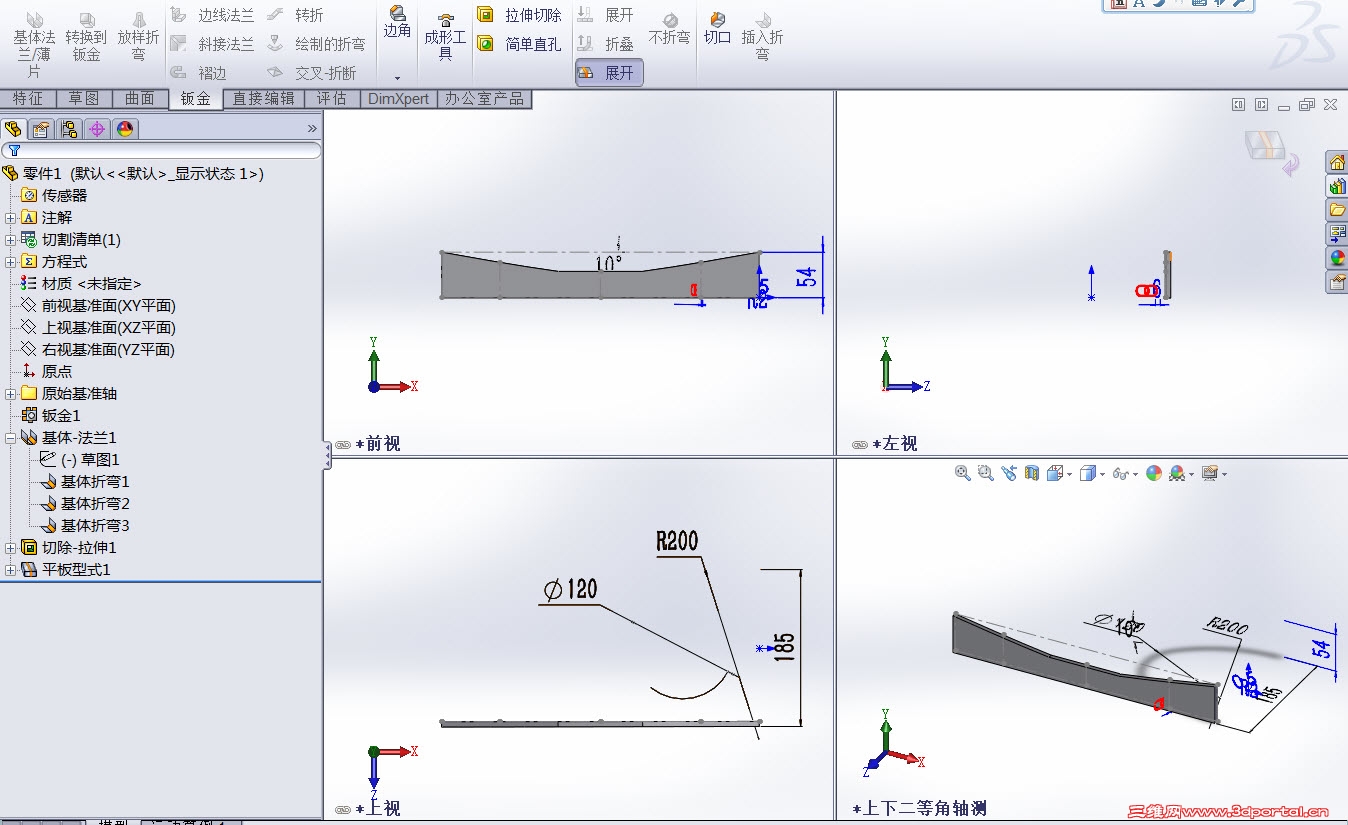Choose the Jog (转折) tool

tap(296, 15)
